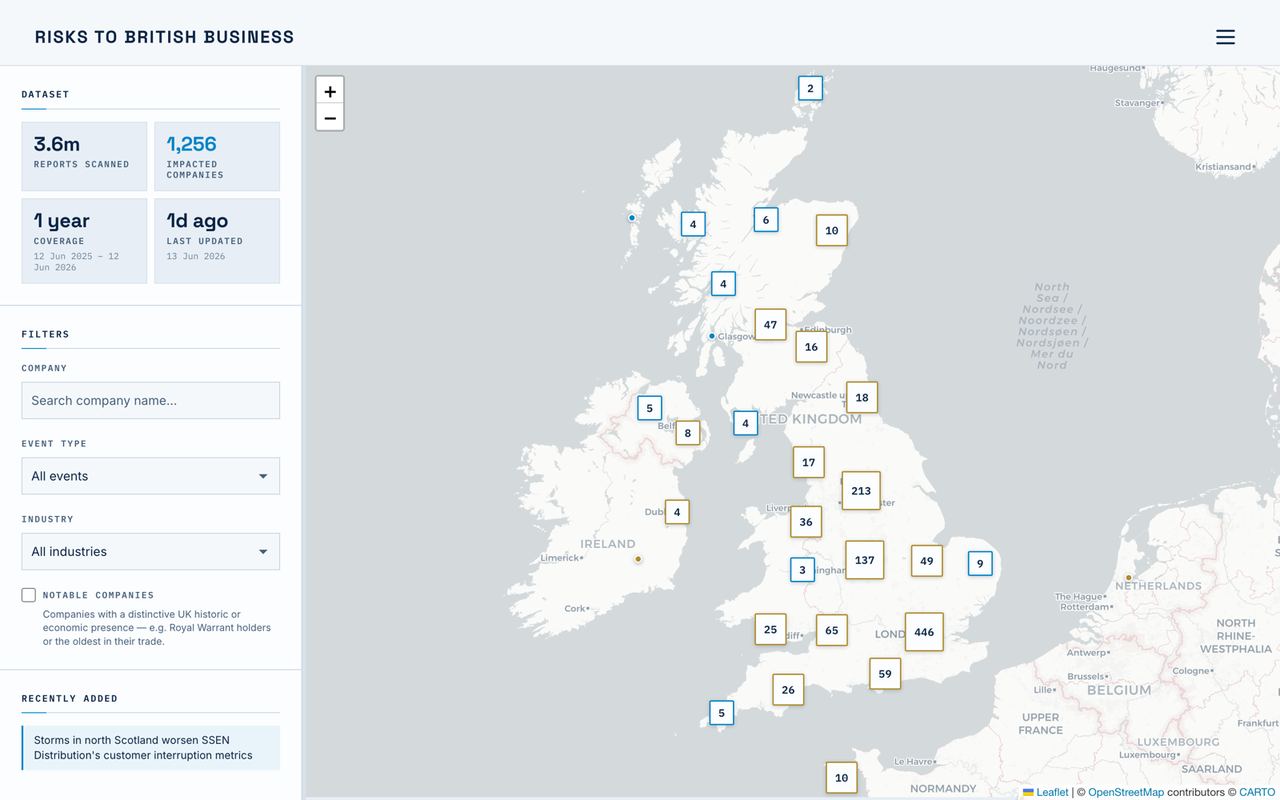Open the CARTO attribution link

[x=1257, y=792]
